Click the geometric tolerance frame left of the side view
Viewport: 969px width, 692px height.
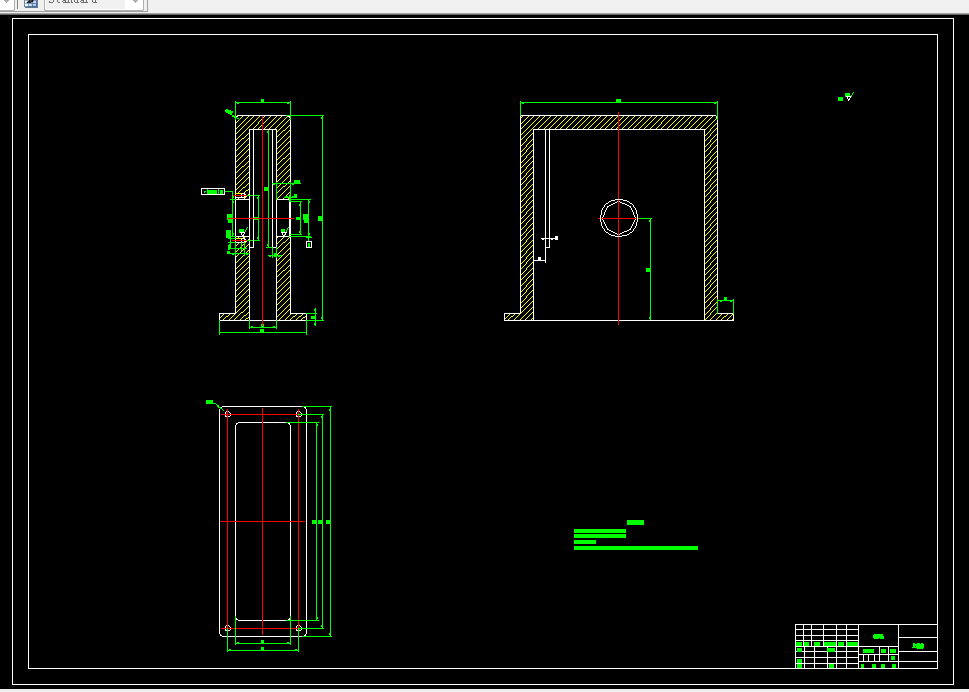coord(213,192)
